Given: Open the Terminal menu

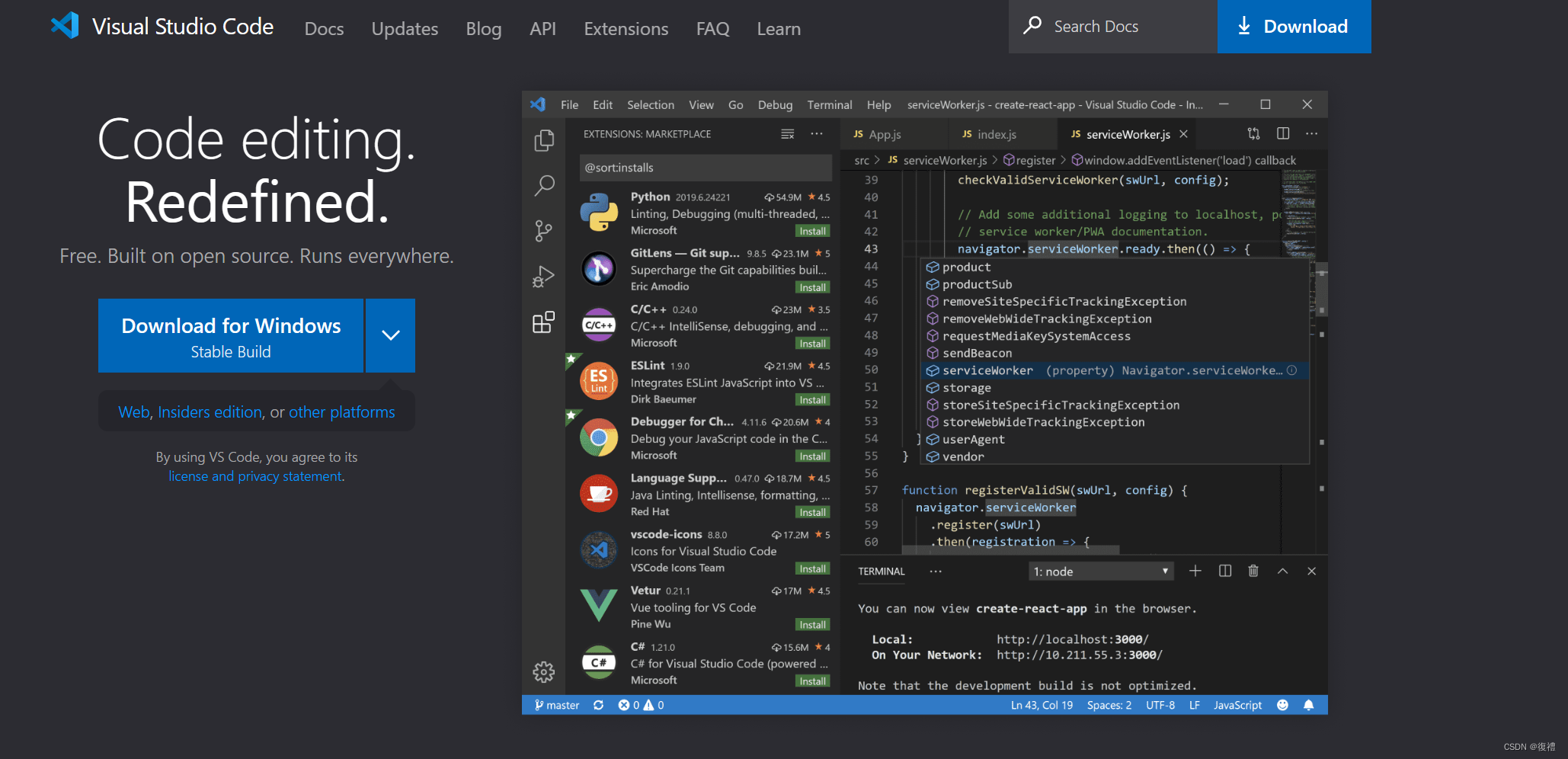Looking at the screenshot, I should 830,104.
